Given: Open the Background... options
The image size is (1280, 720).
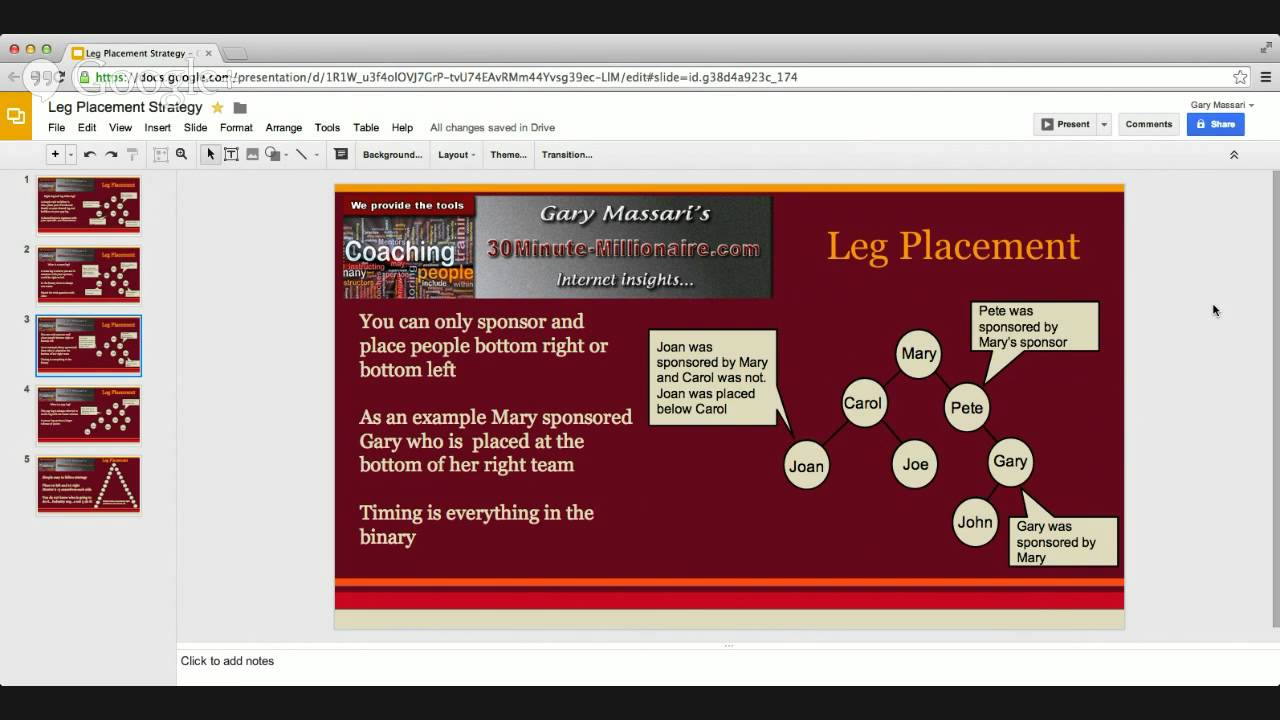Looking at the screenshot, I should pyautogui.click(x=392, y=154).
